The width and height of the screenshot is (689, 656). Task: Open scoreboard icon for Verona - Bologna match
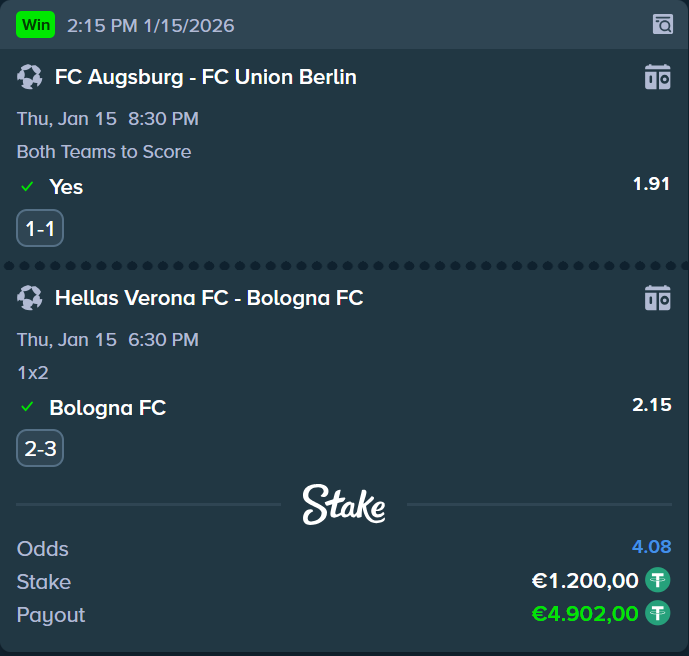point(657,297)
